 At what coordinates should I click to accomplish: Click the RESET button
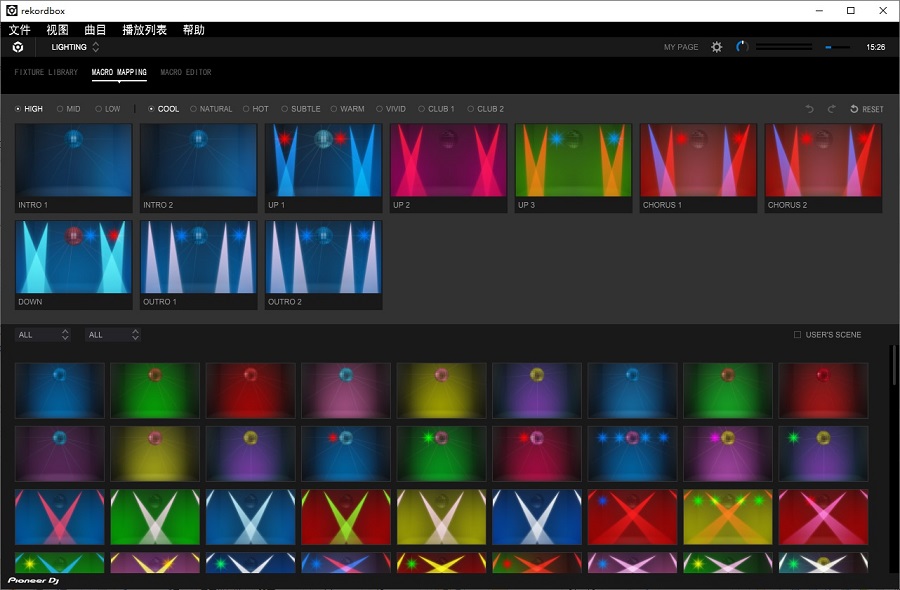867,109
